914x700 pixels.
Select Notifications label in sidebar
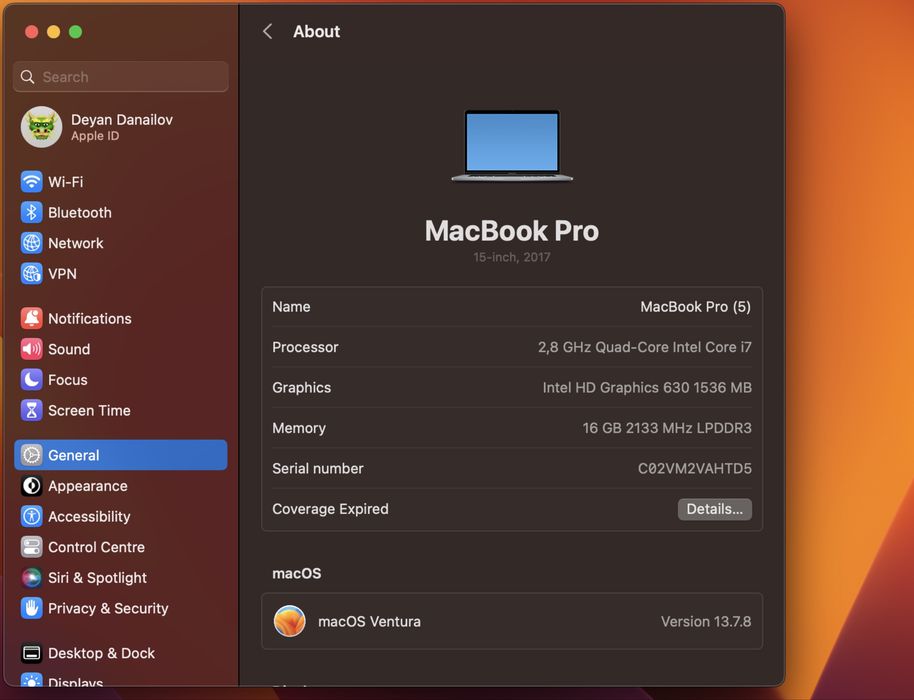tap(90, 319)
